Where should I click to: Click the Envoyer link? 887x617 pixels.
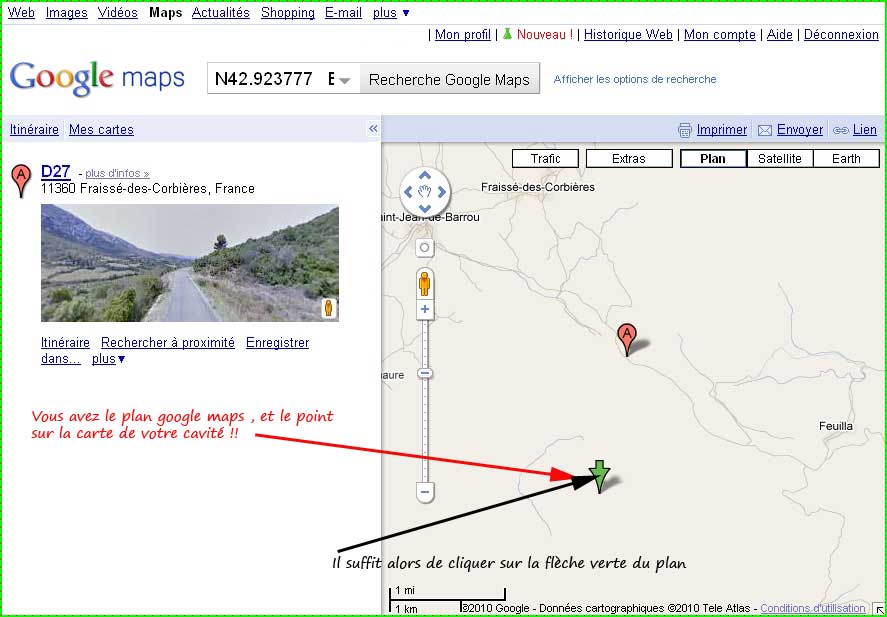[800, 130]
